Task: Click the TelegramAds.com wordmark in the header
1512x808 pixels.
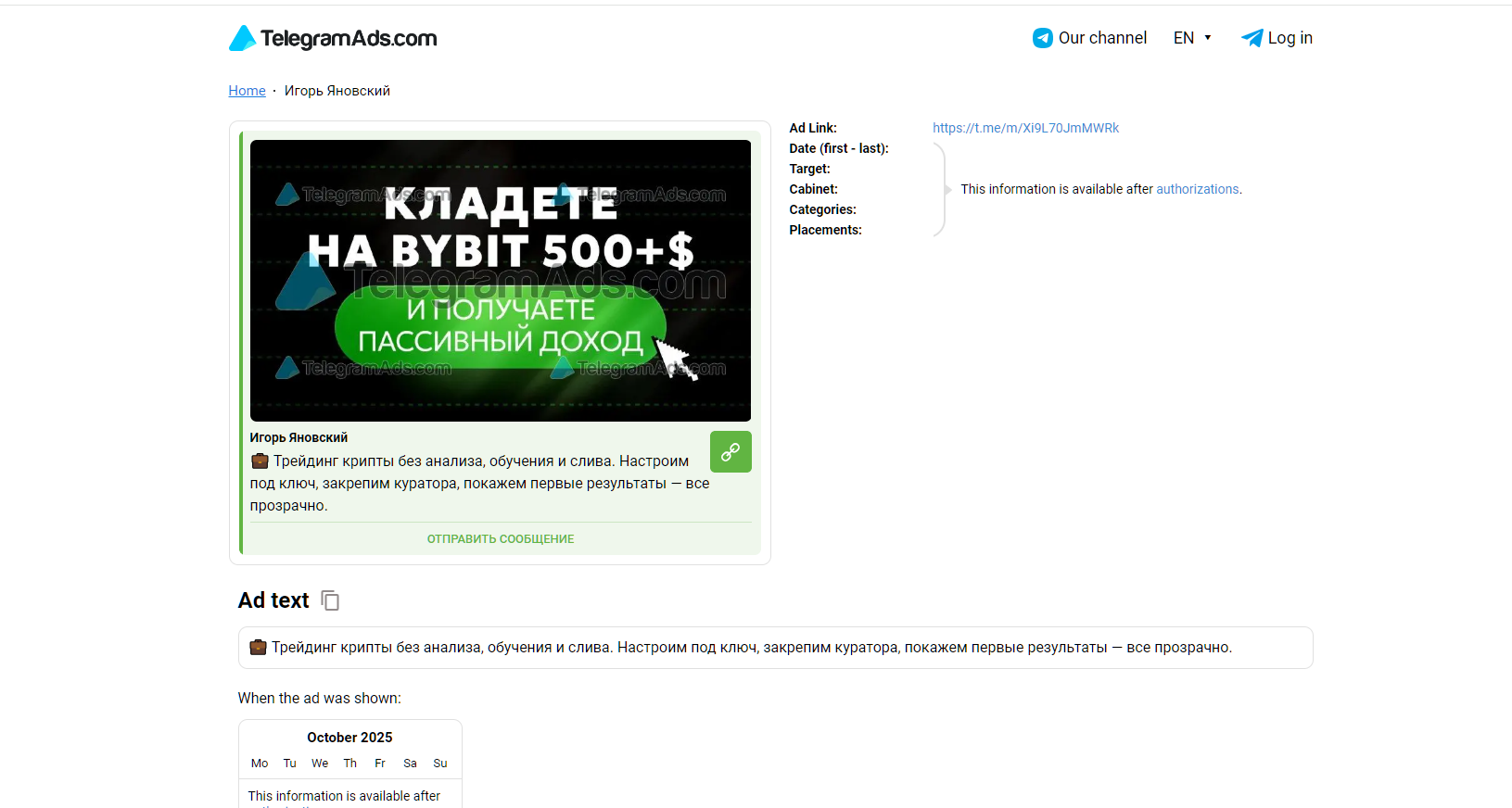Action: 349,38
